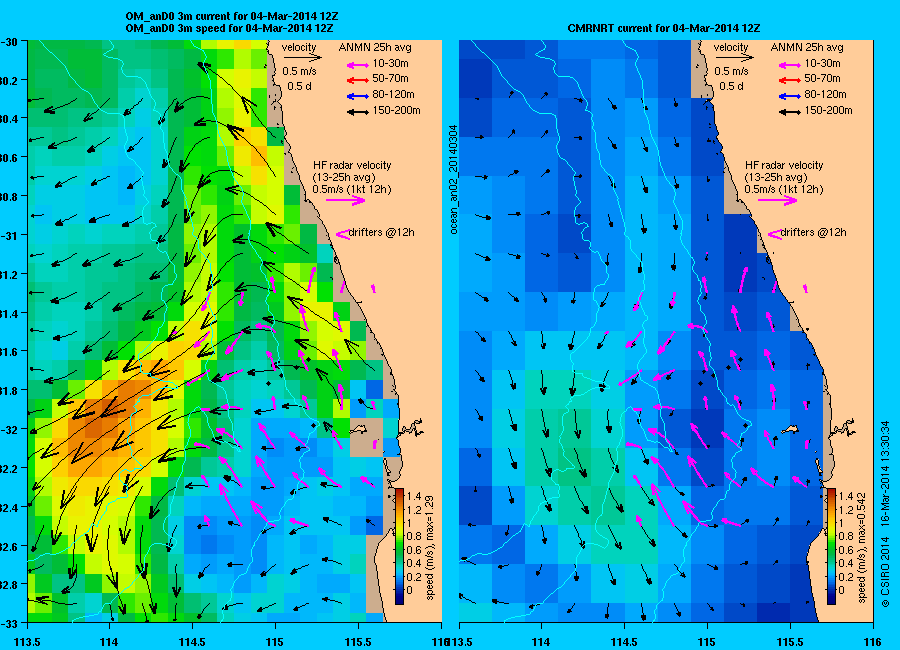Click the '116' longitude label at far right
Screen dimensions: 900x650
tap(872, 641)
